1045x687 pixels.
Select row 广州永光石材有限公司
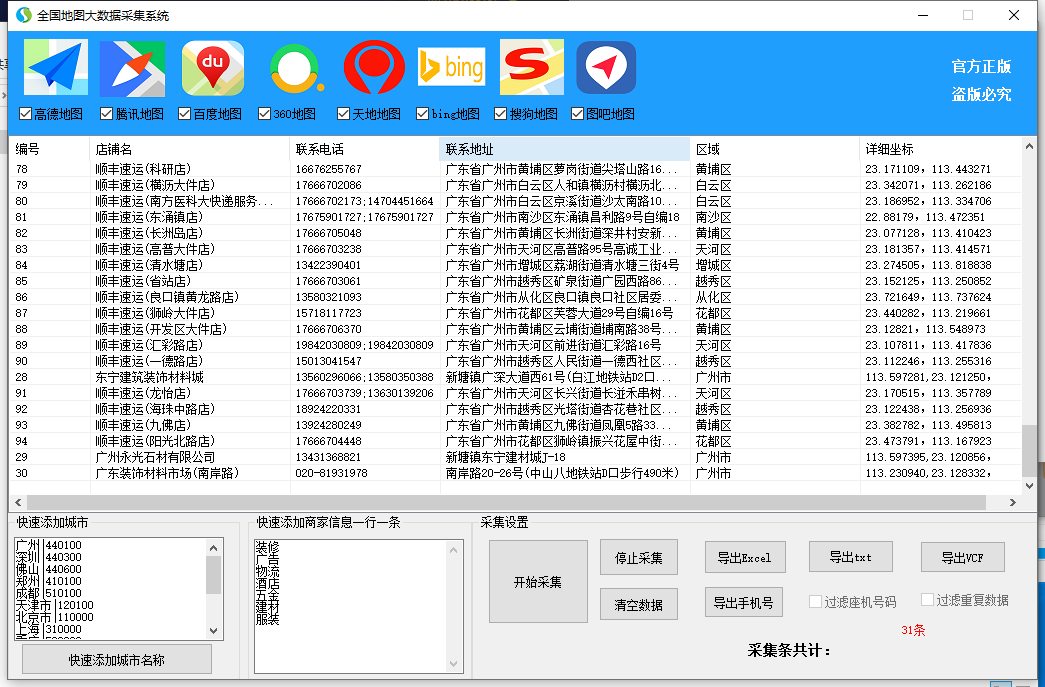pos(516,457)
